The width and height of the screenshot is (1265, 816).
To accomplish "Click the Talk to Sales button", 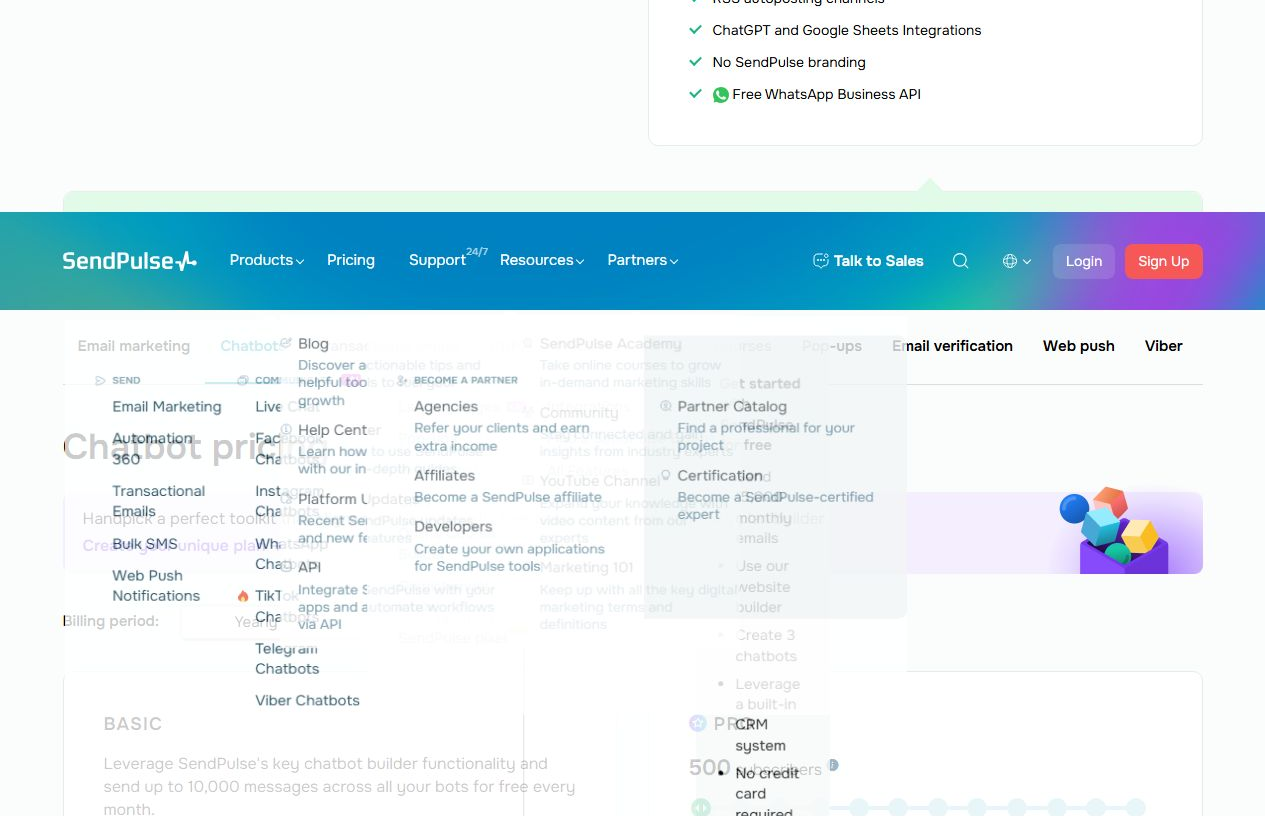I will (868, 261).
